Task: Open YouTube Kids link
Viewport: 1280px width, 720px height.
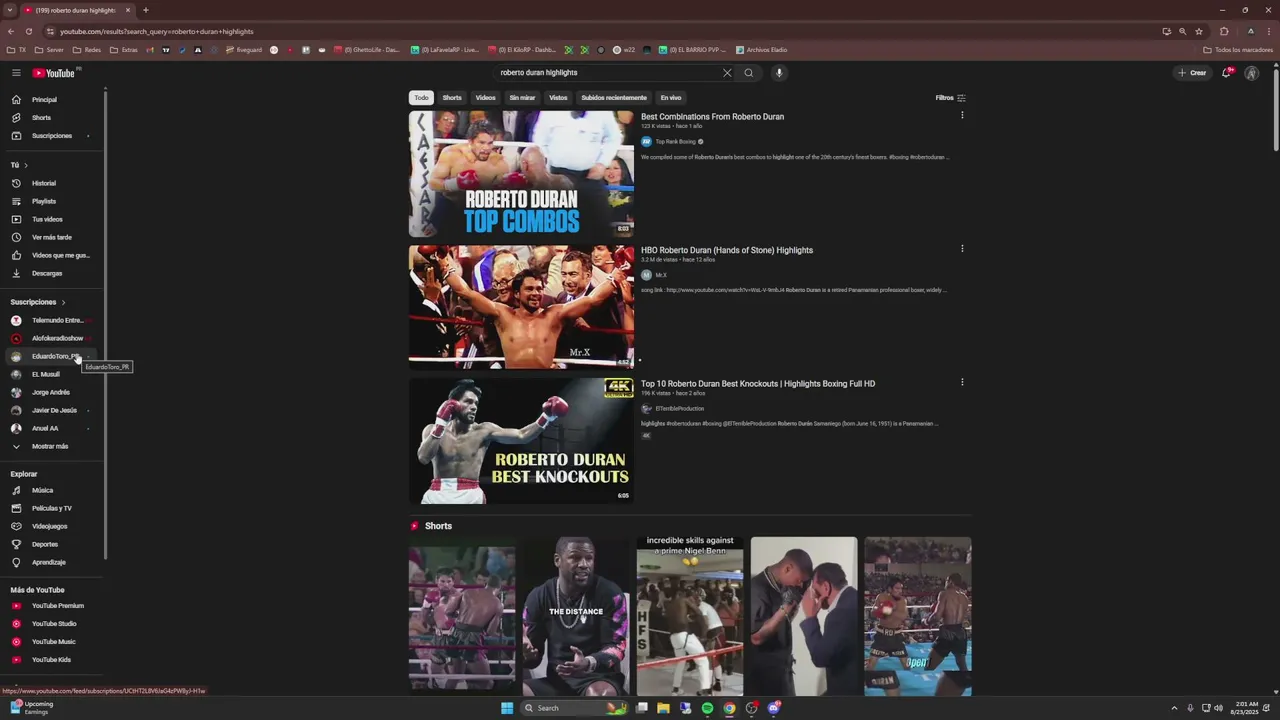Action: point(52,660)
